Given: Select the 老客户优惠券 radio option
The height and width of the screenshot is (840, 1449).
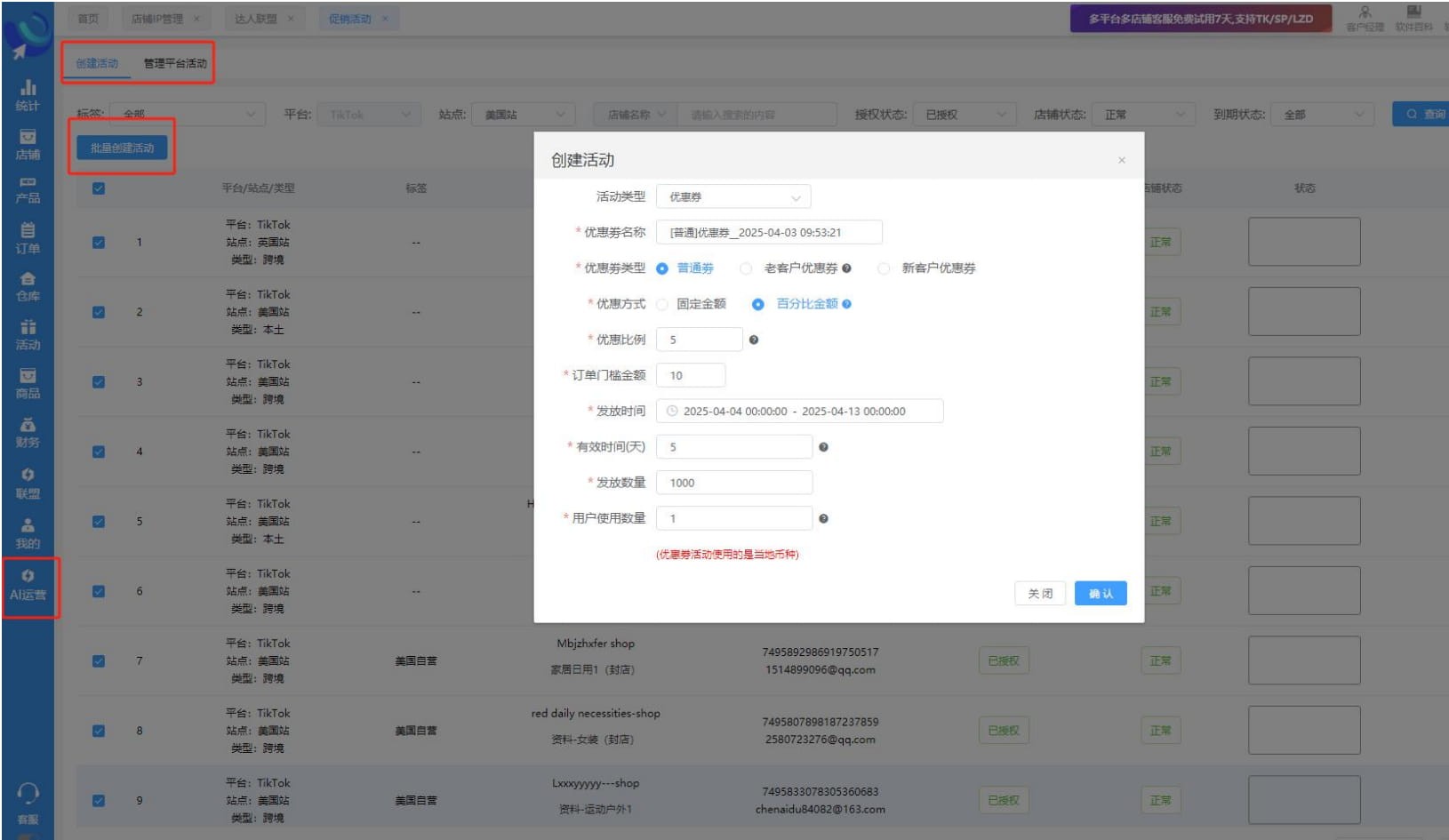Looking at the screenshot, I should (x=747, y=268).
